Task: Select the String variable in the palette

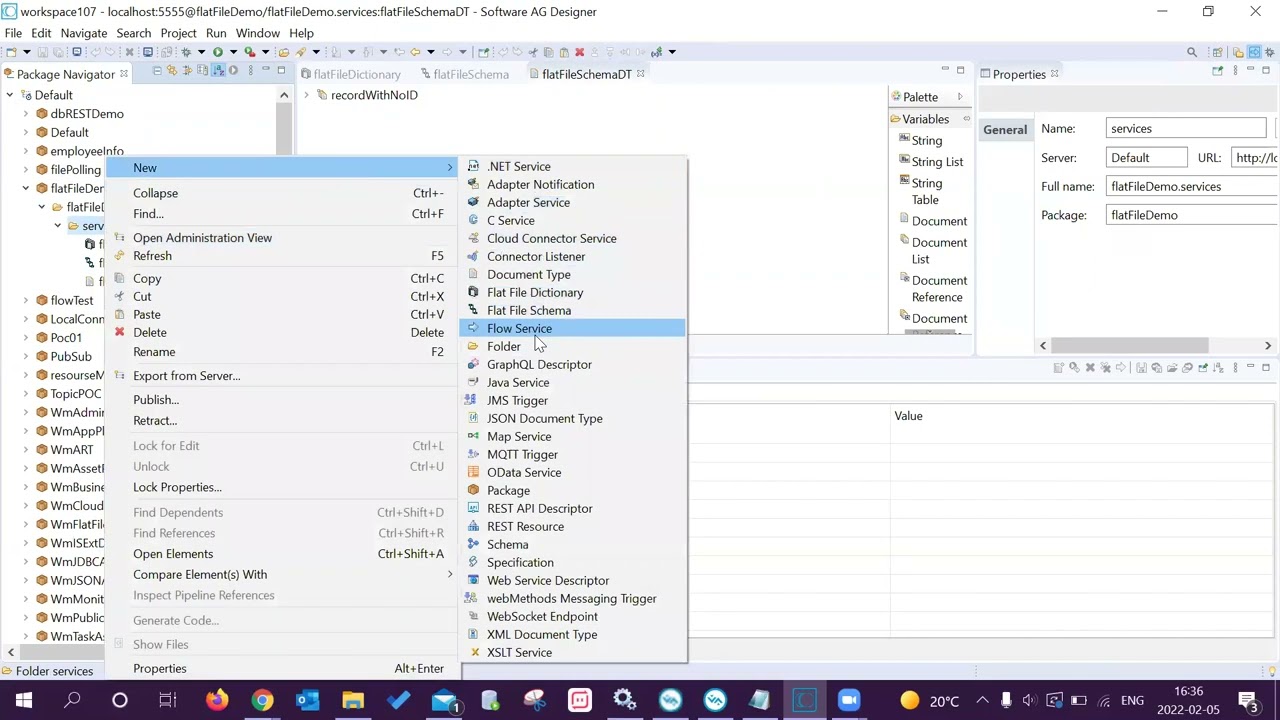Action: (x=920, y=141)
